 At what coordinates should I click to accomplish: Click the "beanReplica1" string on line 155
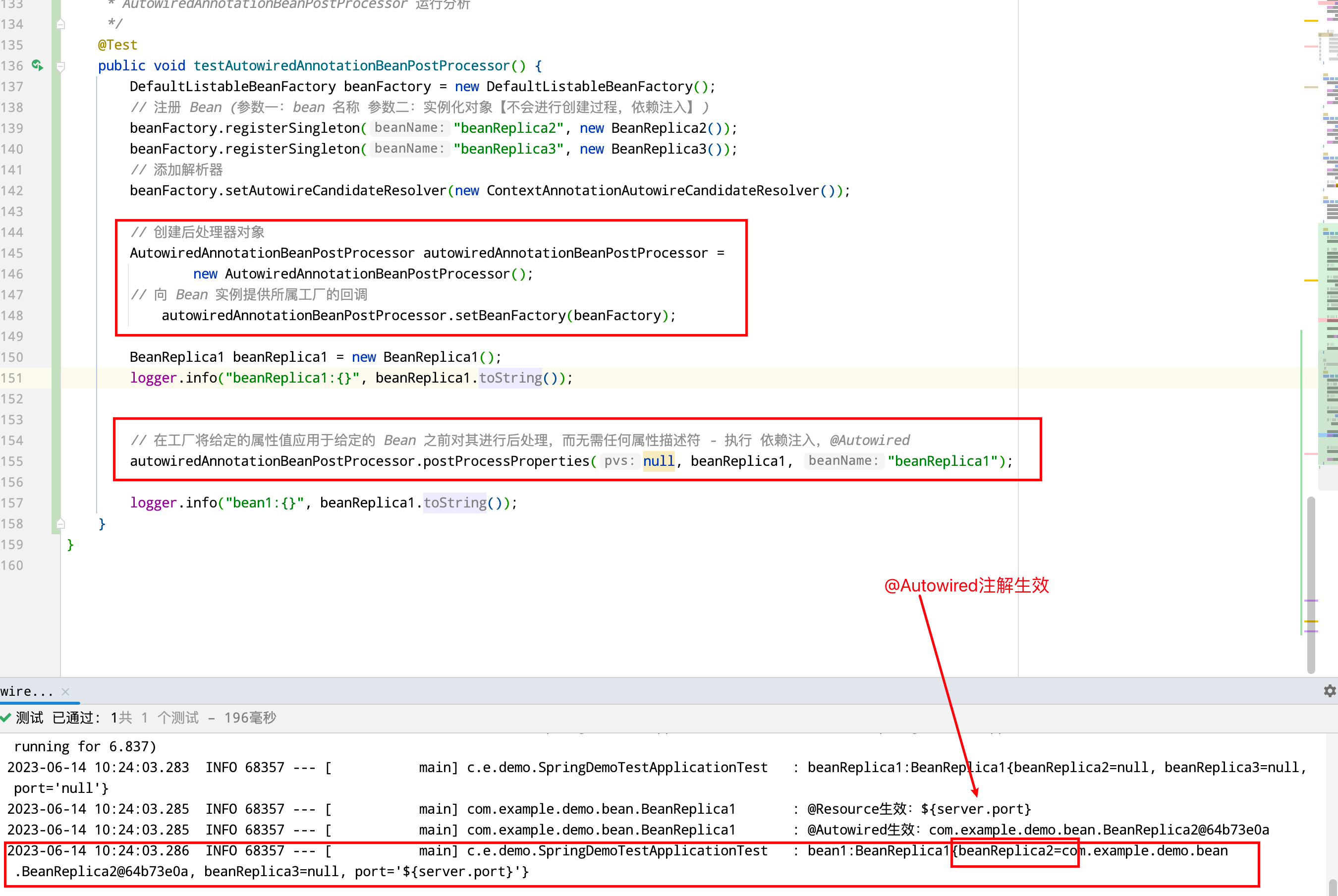pos(943,461)
